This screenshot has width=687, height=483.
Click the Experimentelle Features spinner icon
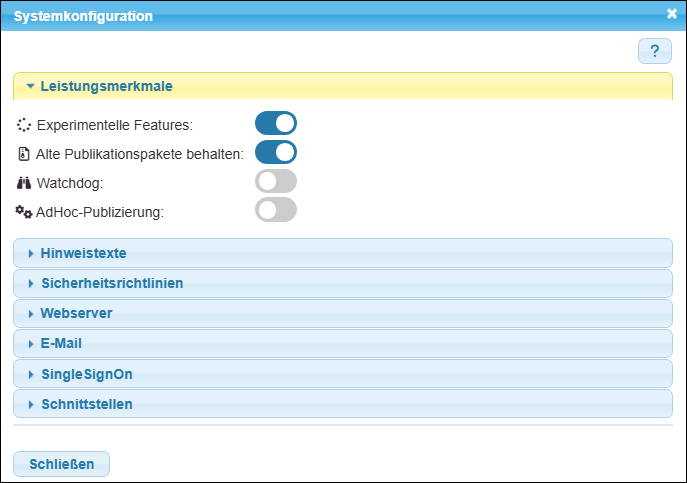click(24, 125)
